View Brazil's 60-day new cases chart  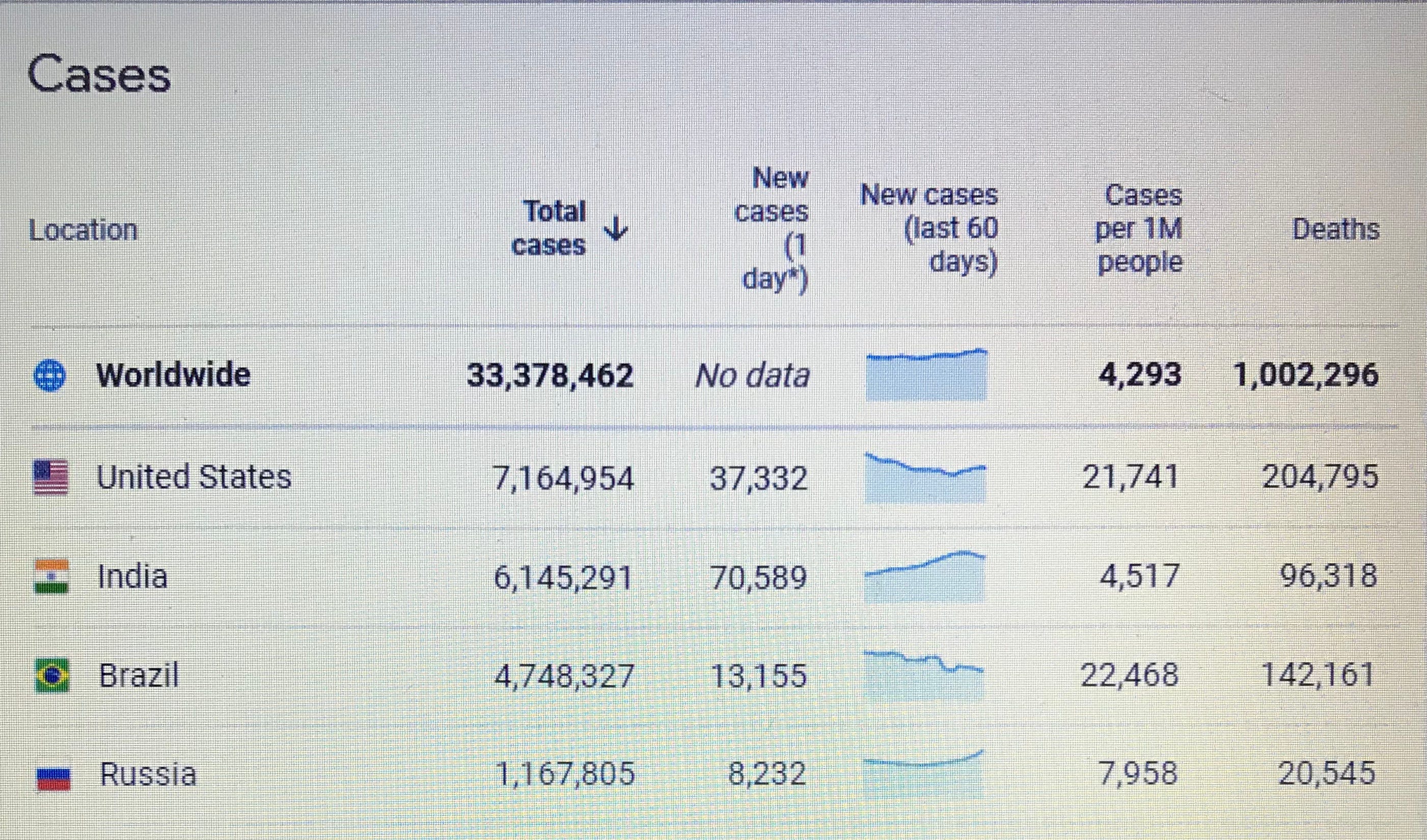(924, 675)
